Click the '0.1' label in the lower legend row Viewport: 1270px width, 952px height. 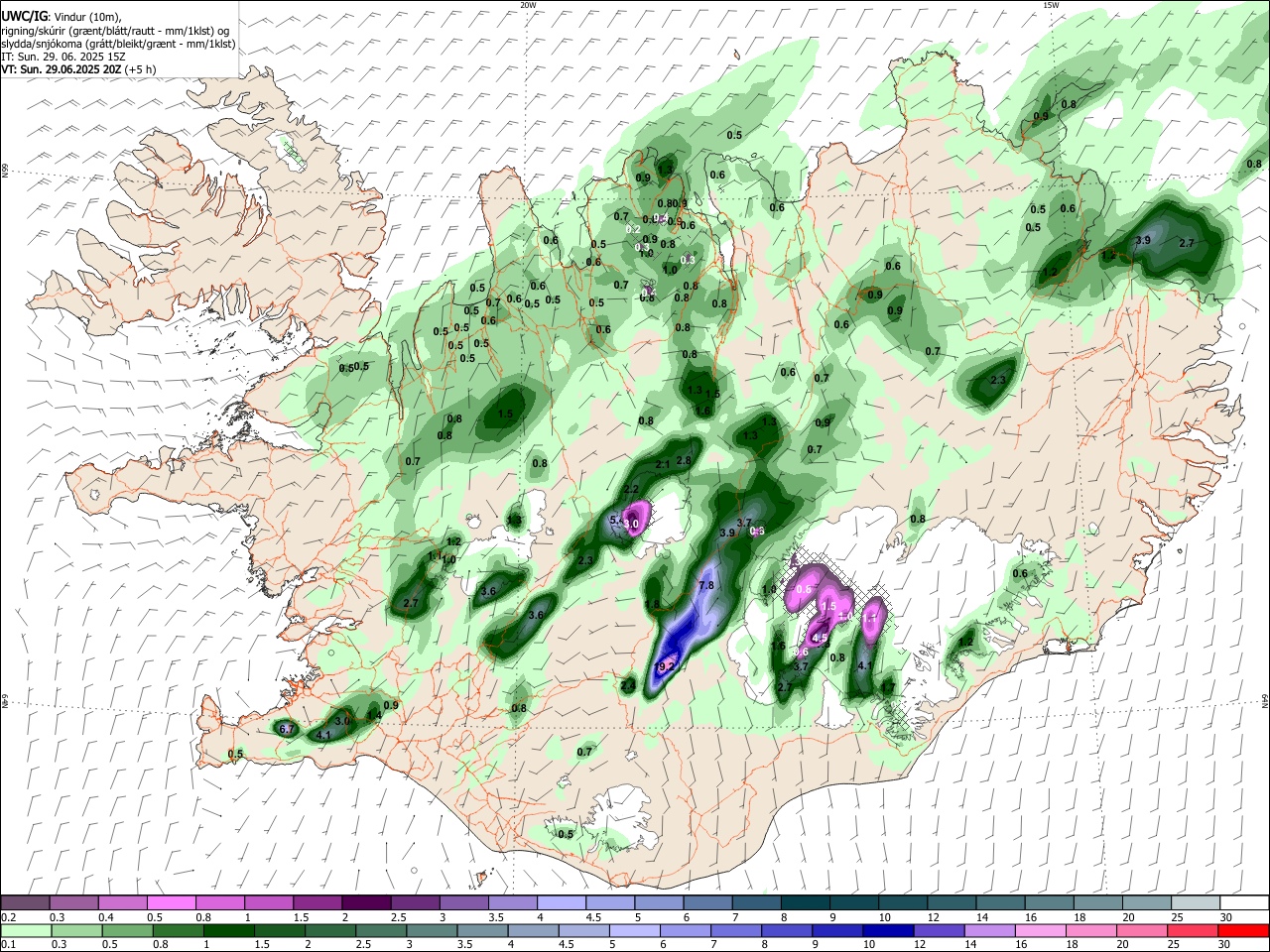(8, 944)
